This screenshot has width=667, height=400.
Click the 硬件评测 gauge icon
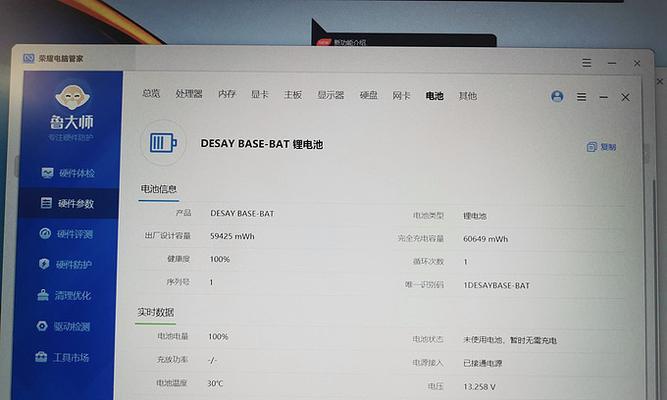(x=45, y=233)
